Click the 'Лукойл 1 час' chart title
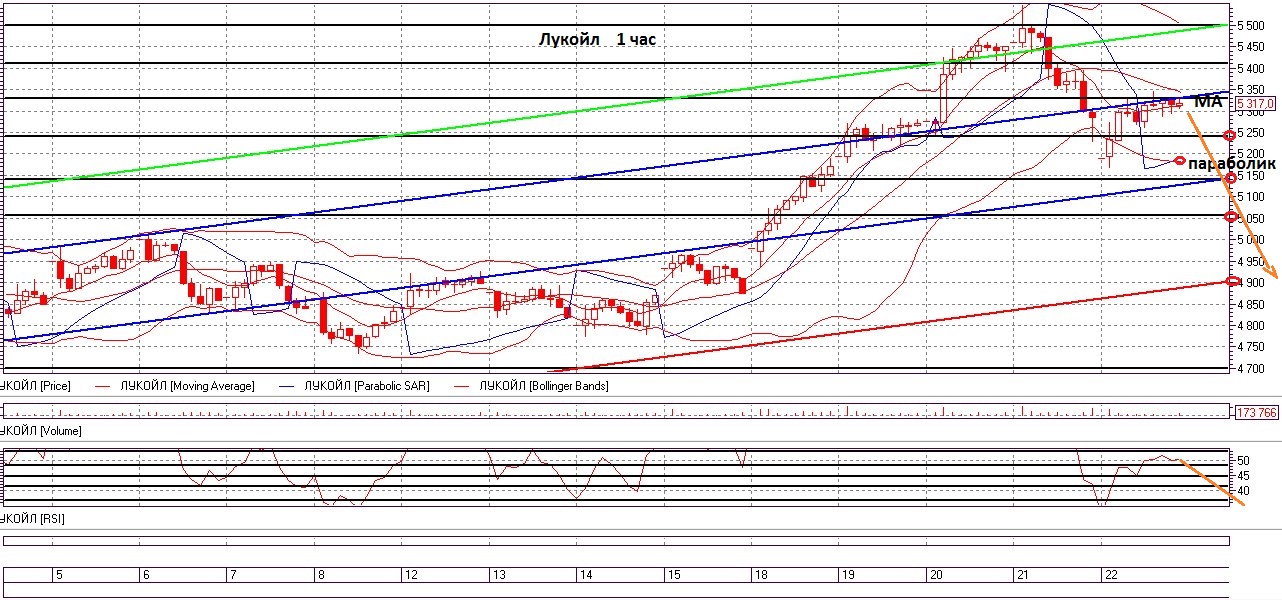This screenshot has width=1282, height=600. pyautogui.click(x=596, y=40)
